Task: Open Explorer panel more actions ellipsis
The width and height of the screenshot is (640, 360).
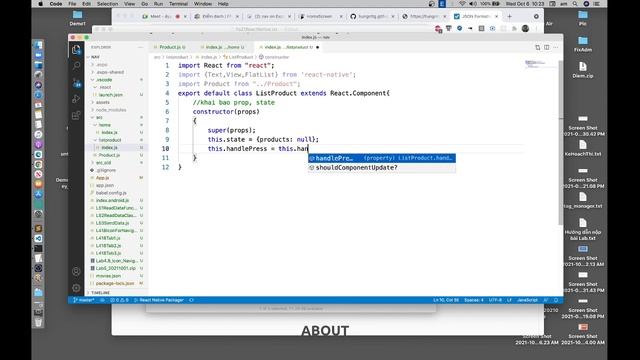Action: click(140, 47)
